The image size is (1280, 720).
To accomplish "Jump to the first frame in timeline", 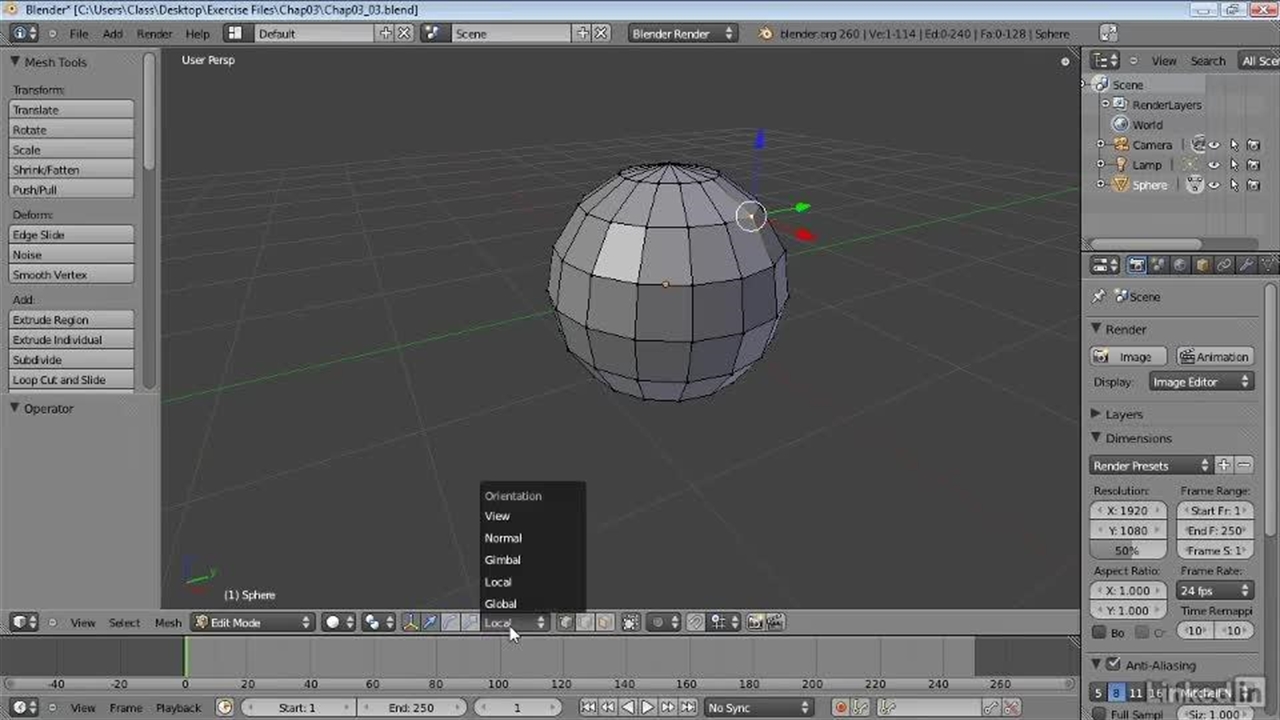I will point(588,708).
